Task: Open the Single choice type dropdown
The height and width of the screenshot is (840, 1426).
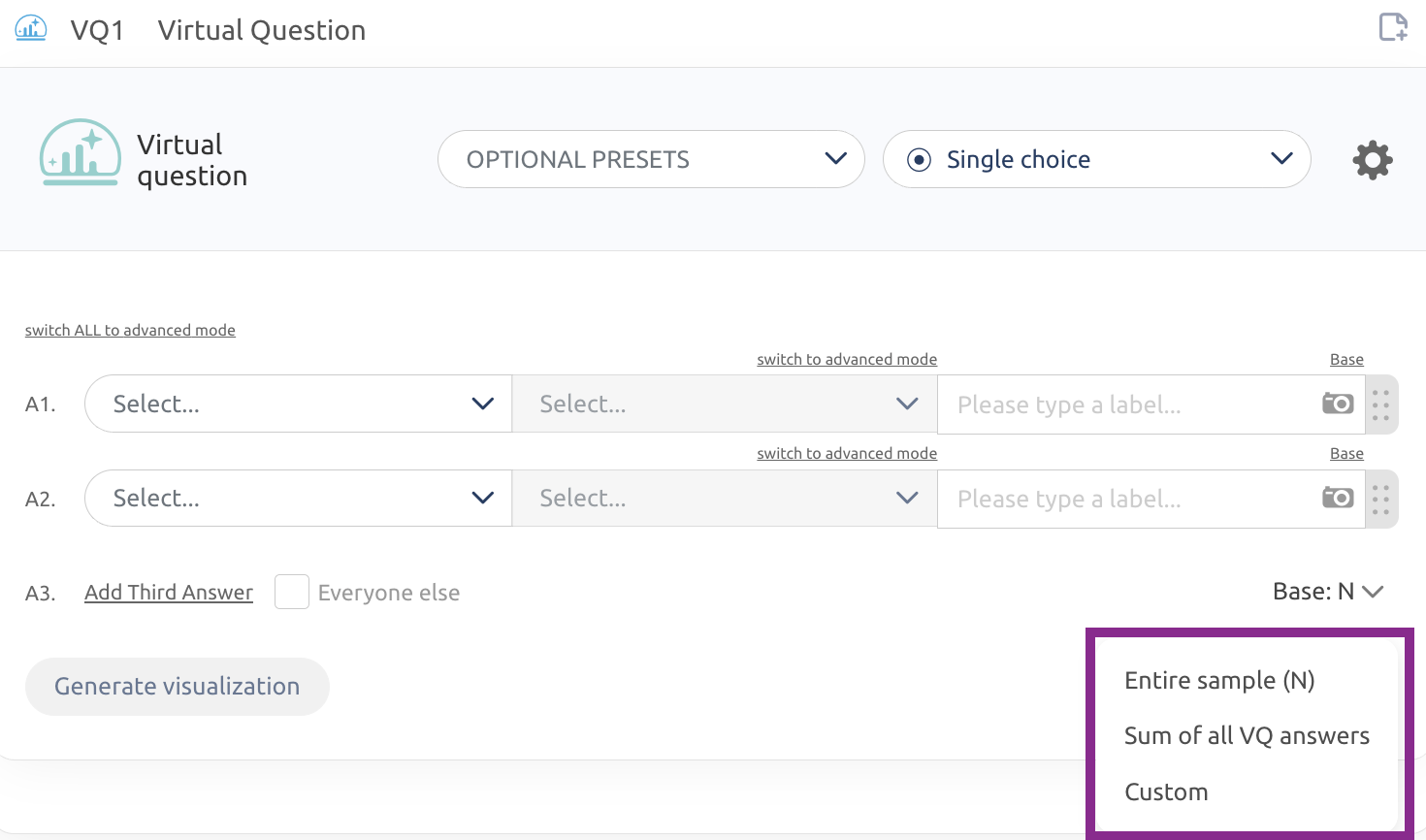Action: (x=1097, y=159)
